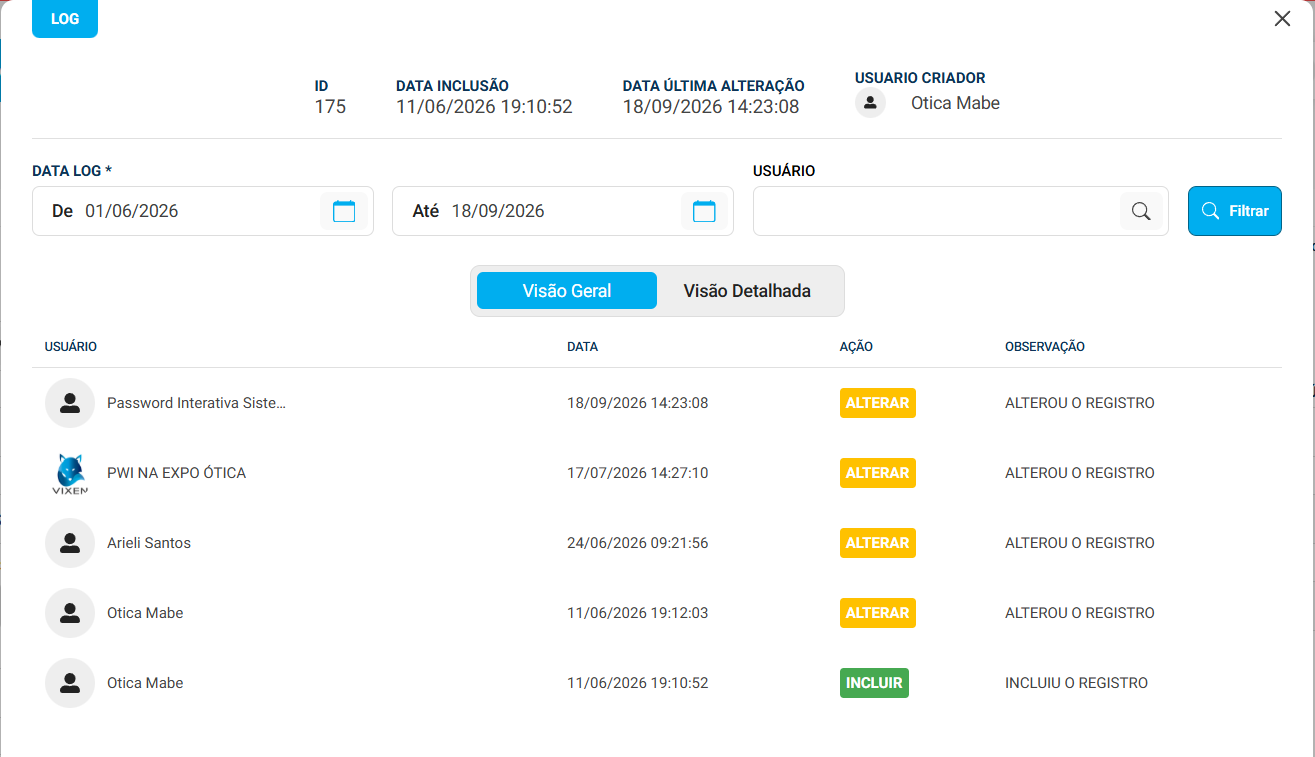Click the AÇÃO column header
The image size is (1315, 757).
856,347
